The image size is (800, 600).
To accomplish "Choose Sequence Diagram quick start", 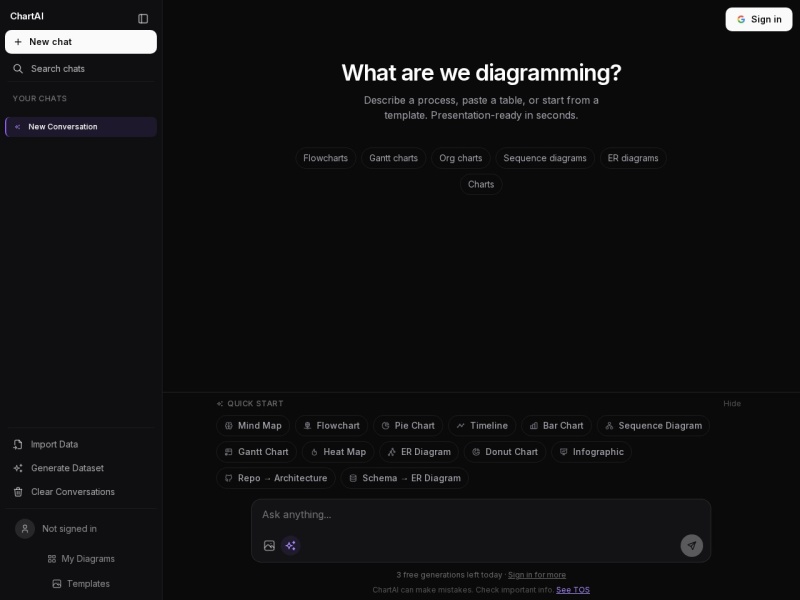I will click(x=654, y=426).
